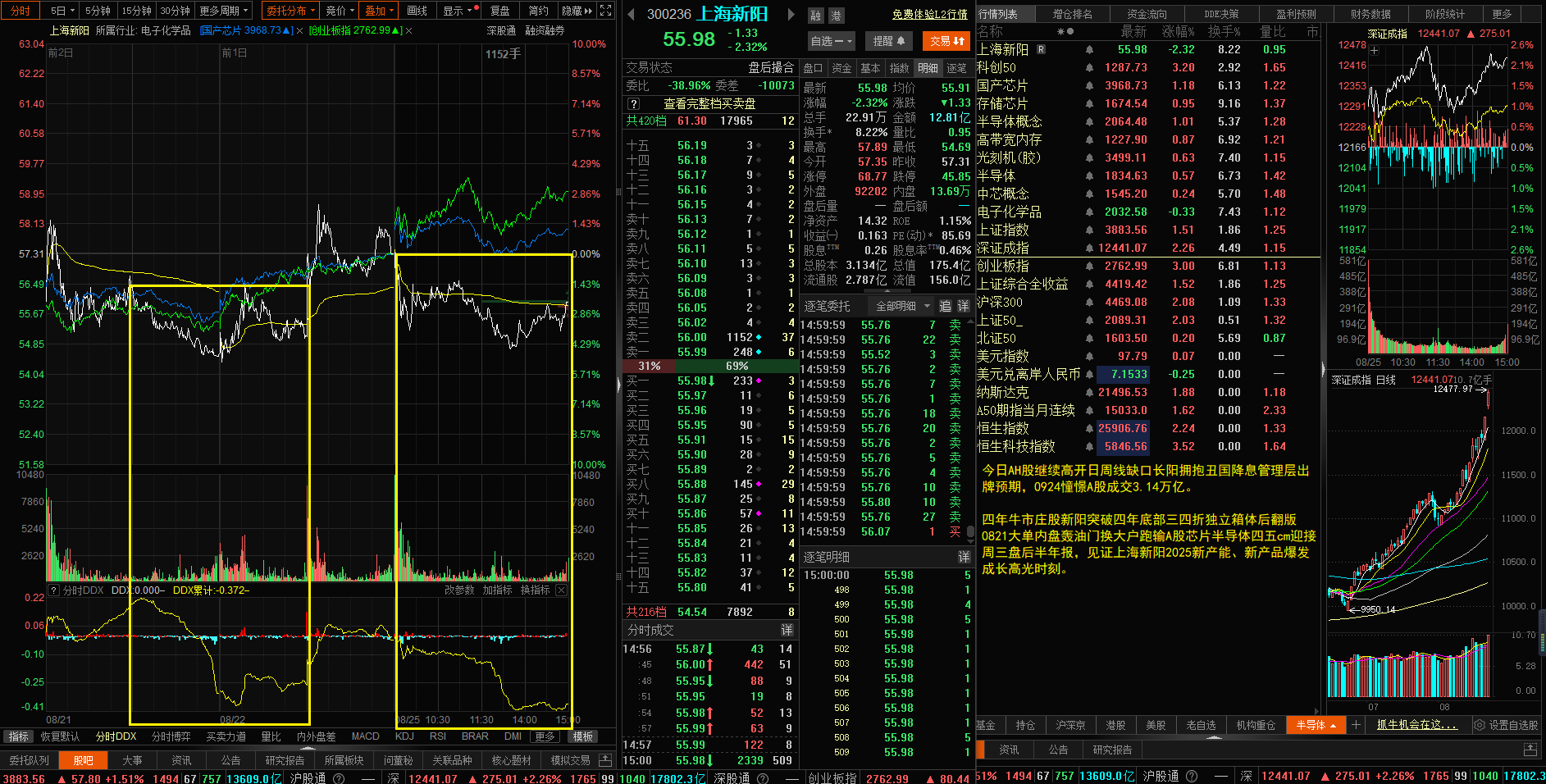Click bell icon in 恒生指数 row

coord(1089,429)
